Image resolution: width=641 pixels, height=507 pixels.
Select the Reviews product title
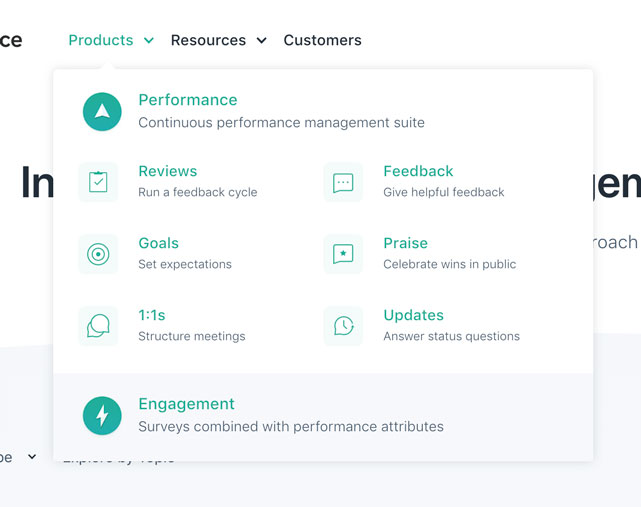point(167,171)
